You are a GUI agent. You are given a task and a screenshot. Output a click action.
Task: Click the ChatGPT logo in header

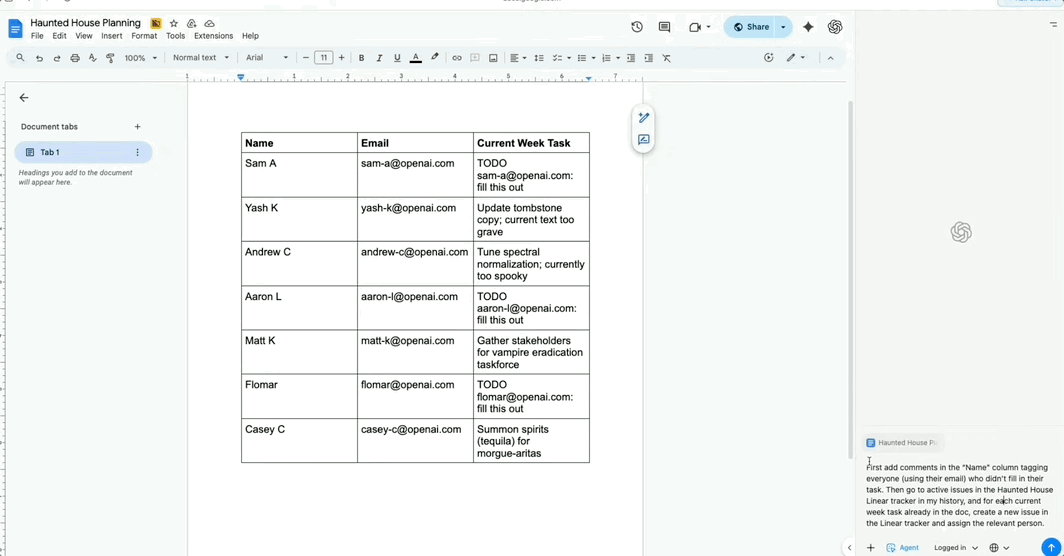[835, 27]
